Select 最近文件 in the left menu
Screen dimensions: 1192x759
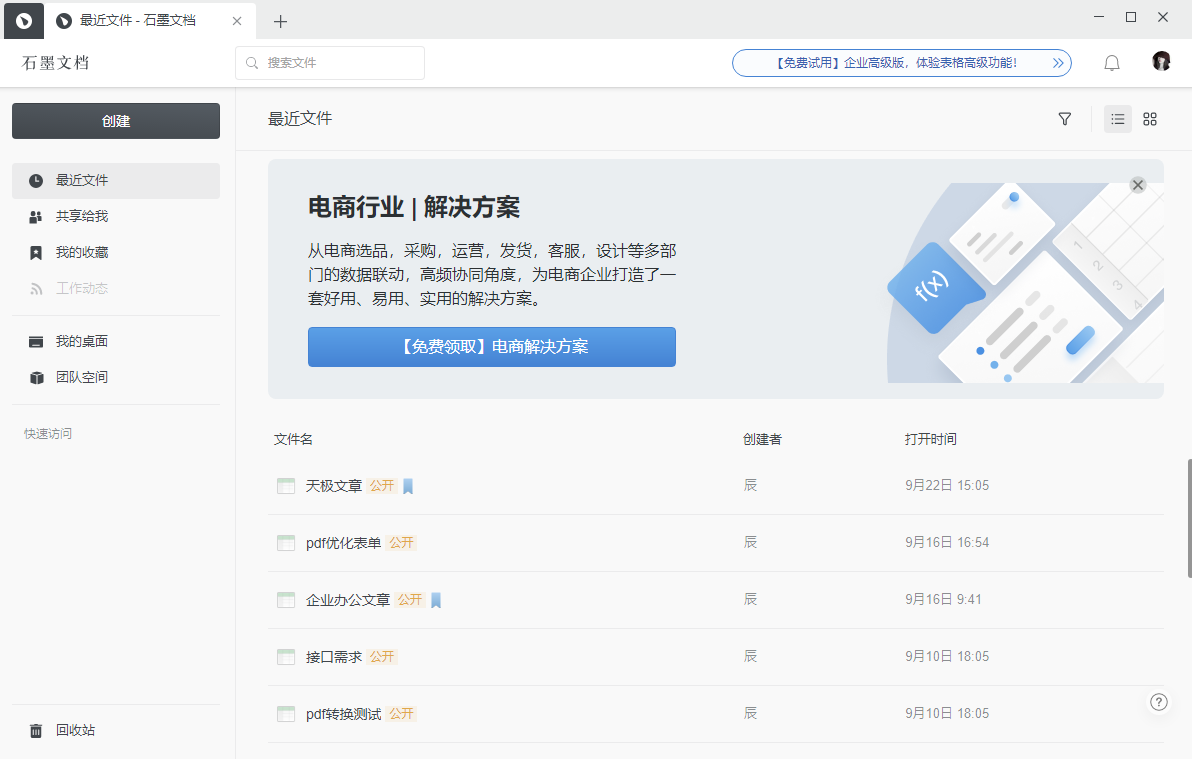[80, 181]
